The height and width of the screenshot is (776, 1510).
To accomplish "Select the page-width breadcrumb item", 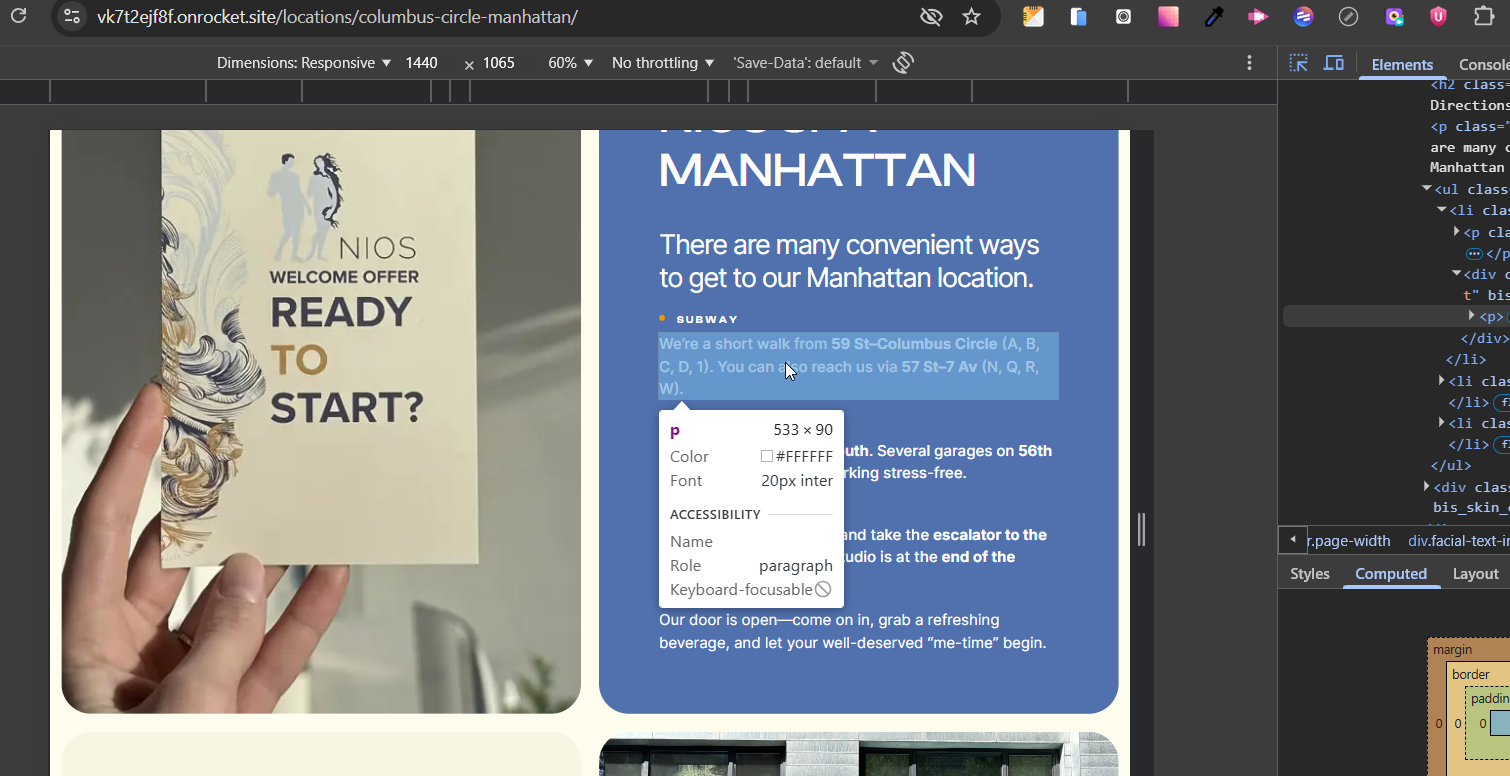I will point(1349,541).
